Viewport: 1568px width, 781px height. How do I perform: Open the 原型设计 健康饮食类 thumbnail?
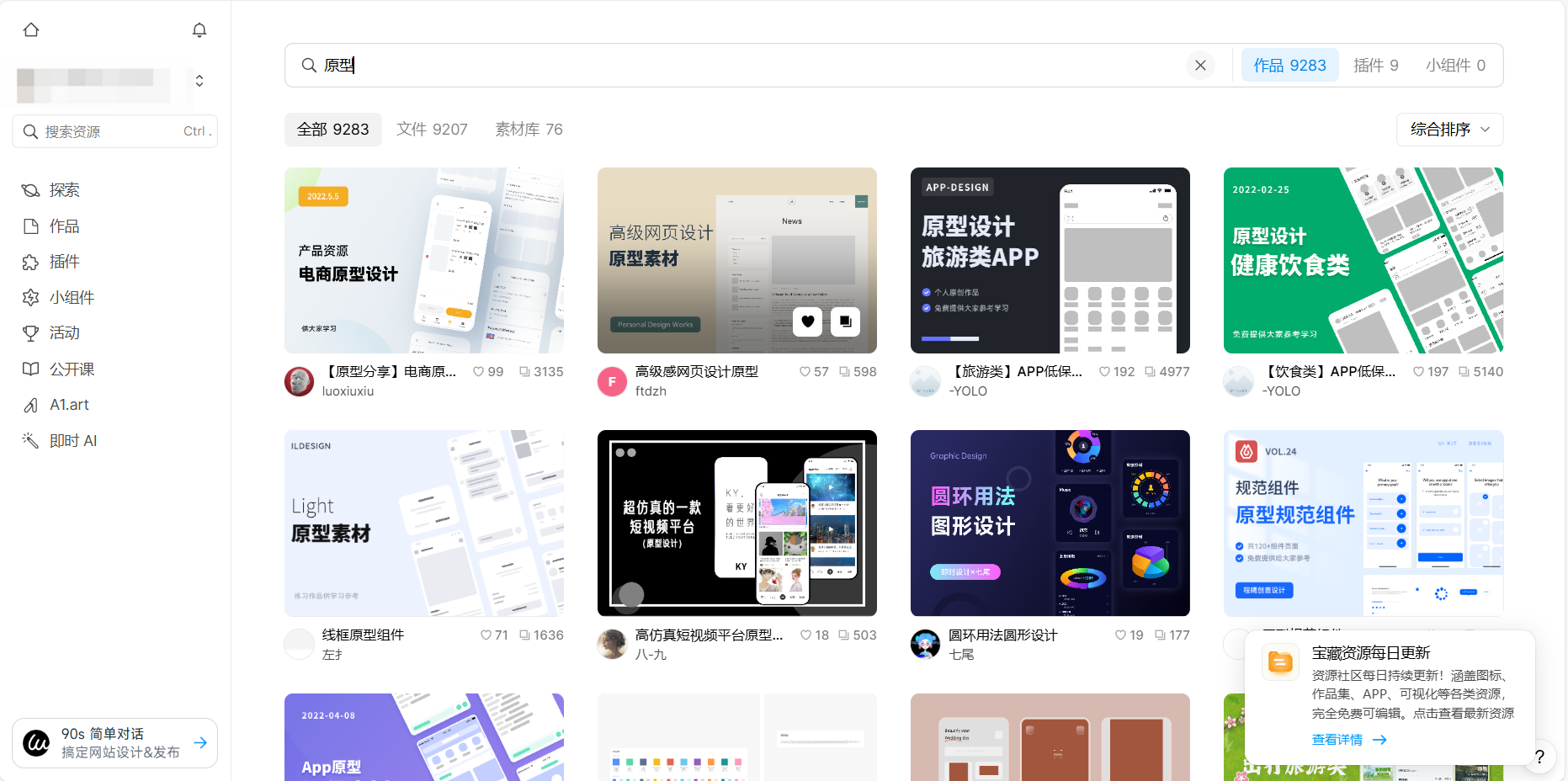point(1363,260)
